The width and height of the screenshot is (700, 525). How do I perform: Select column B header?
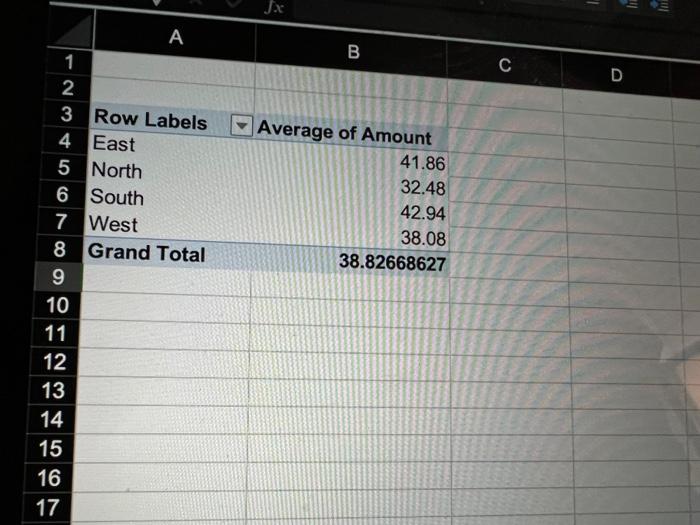pyautogui.click(x=353, y=52)
